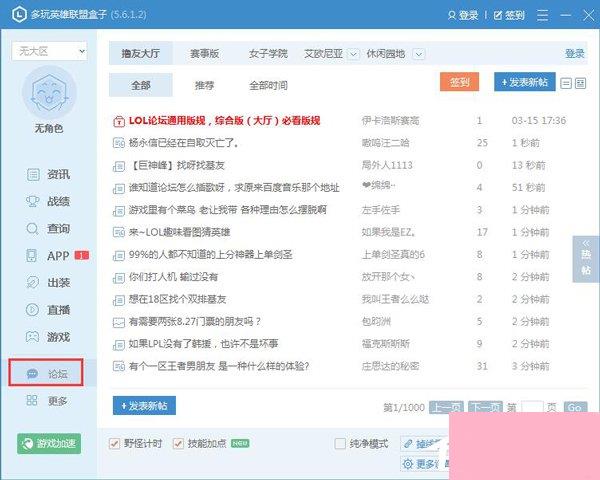
Task: Click the top 发表新帖 button
Action: pyautogui.click(x=525, y=82)
